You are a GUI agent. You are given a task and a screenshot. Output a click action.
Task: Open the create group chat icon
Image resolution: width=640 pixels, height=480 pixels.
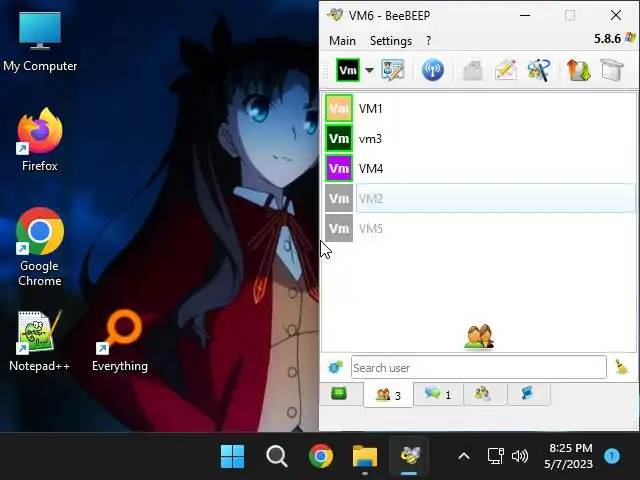click(x=538, y=70)
